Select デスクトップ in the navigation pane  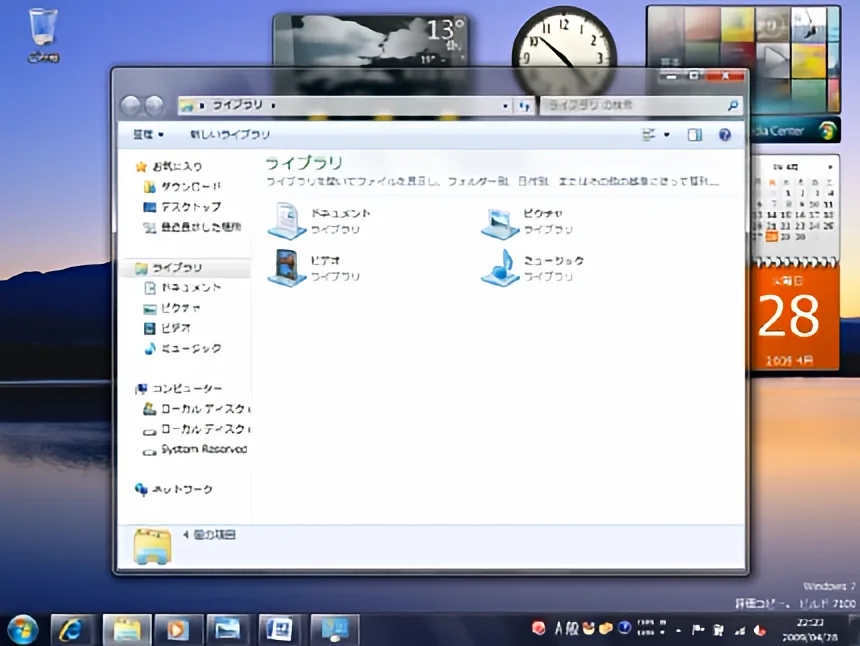coord(190,207)
